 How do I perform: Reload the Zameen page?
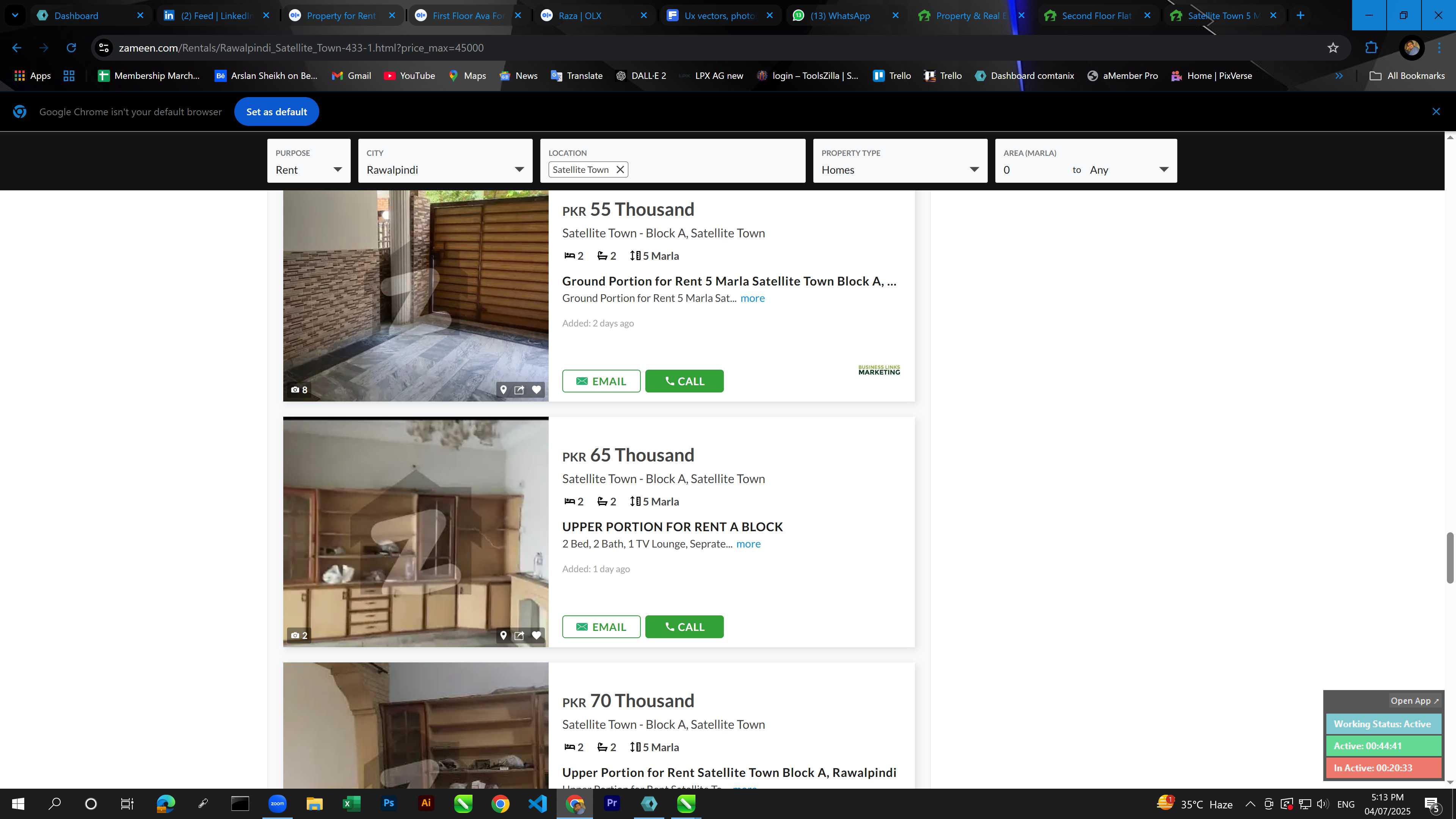tap(71, 48)
